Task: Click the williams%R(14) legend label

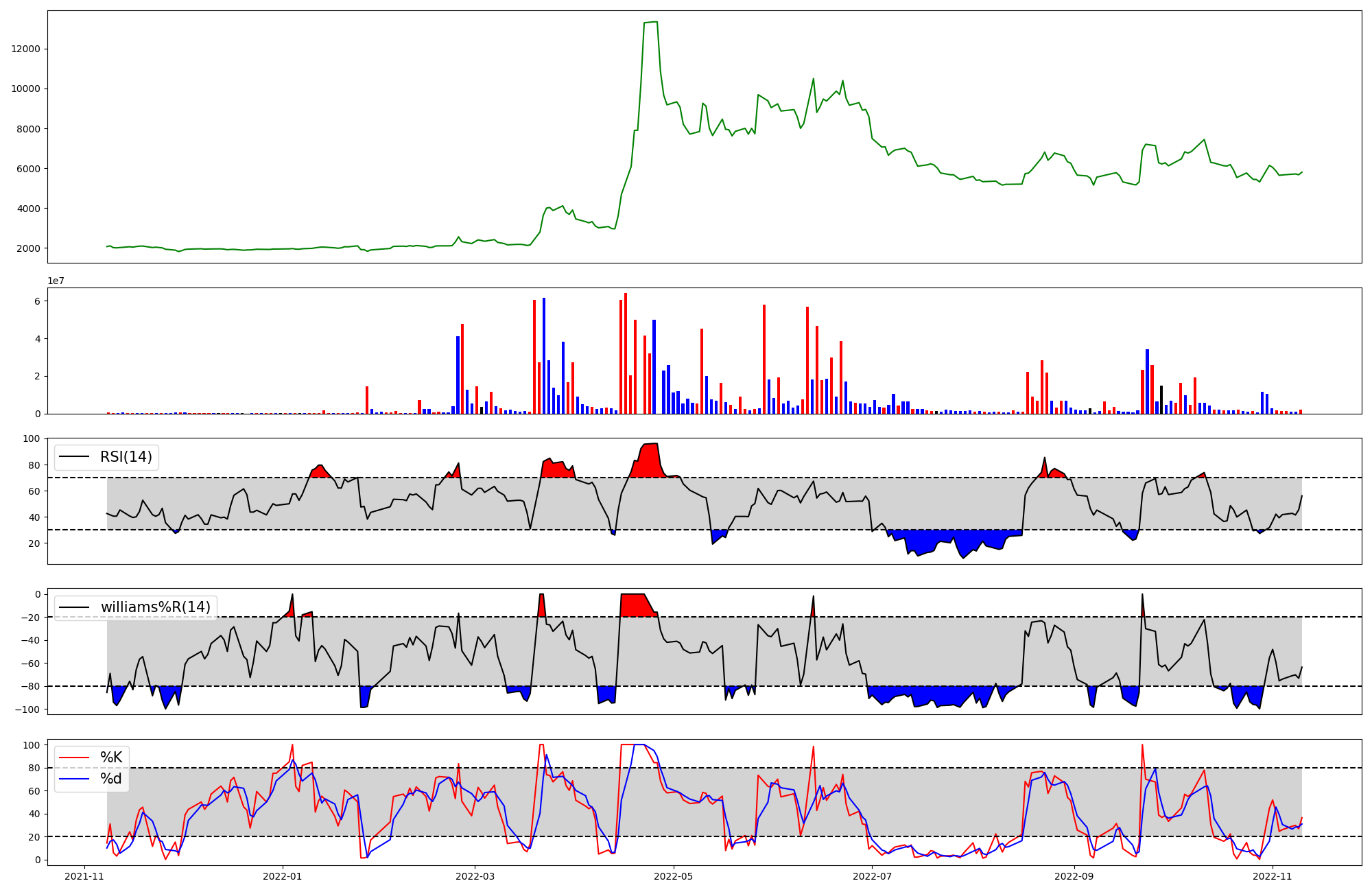Action: pos(156,607)
